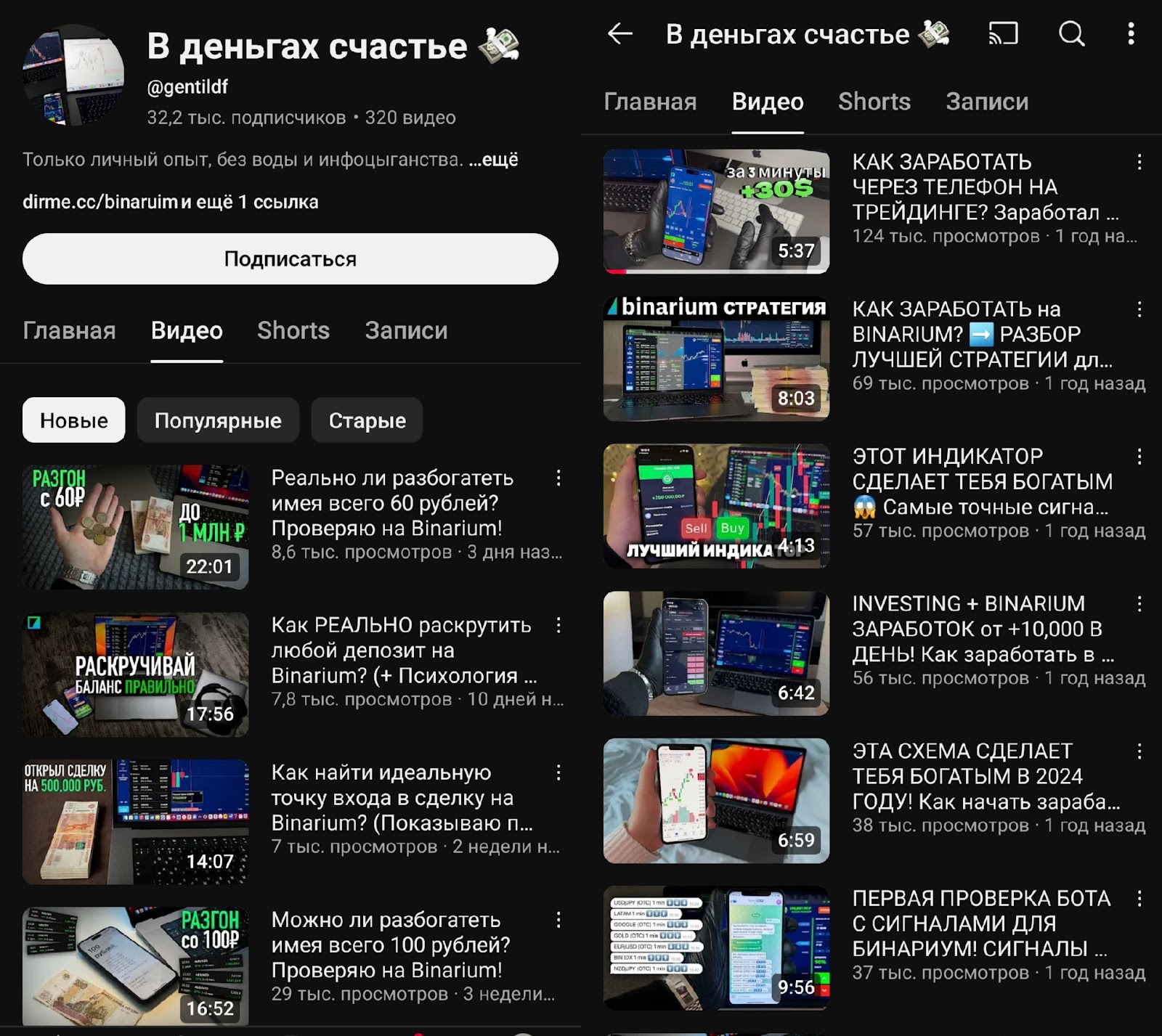Image resolution: width=1162 pixels, height=1036 pixels.
Task: Select the 'Старые' sort chip
Action: click(367, 420)
